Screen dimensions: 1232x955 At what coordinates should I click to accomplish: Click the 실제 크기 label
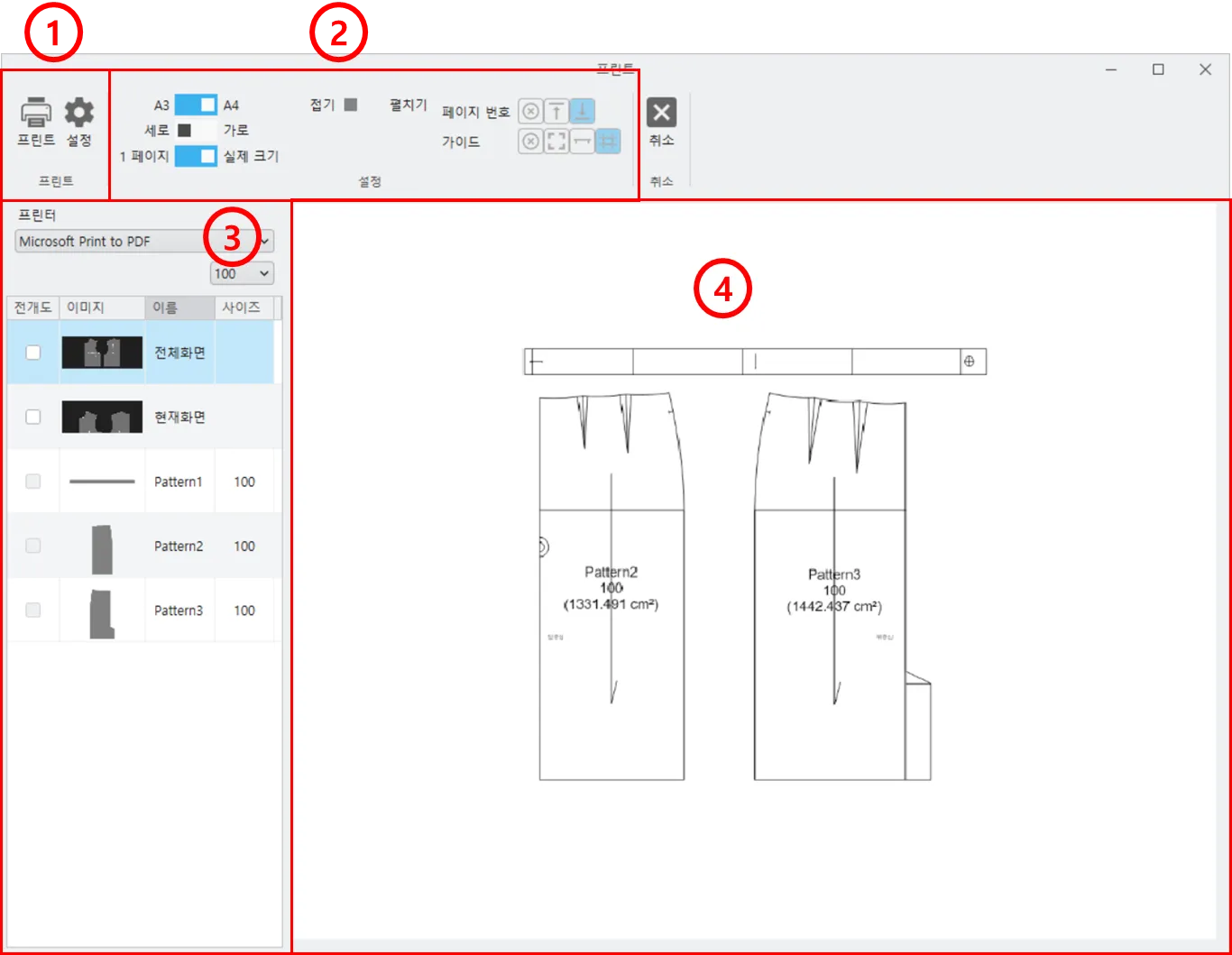(251, 156)
